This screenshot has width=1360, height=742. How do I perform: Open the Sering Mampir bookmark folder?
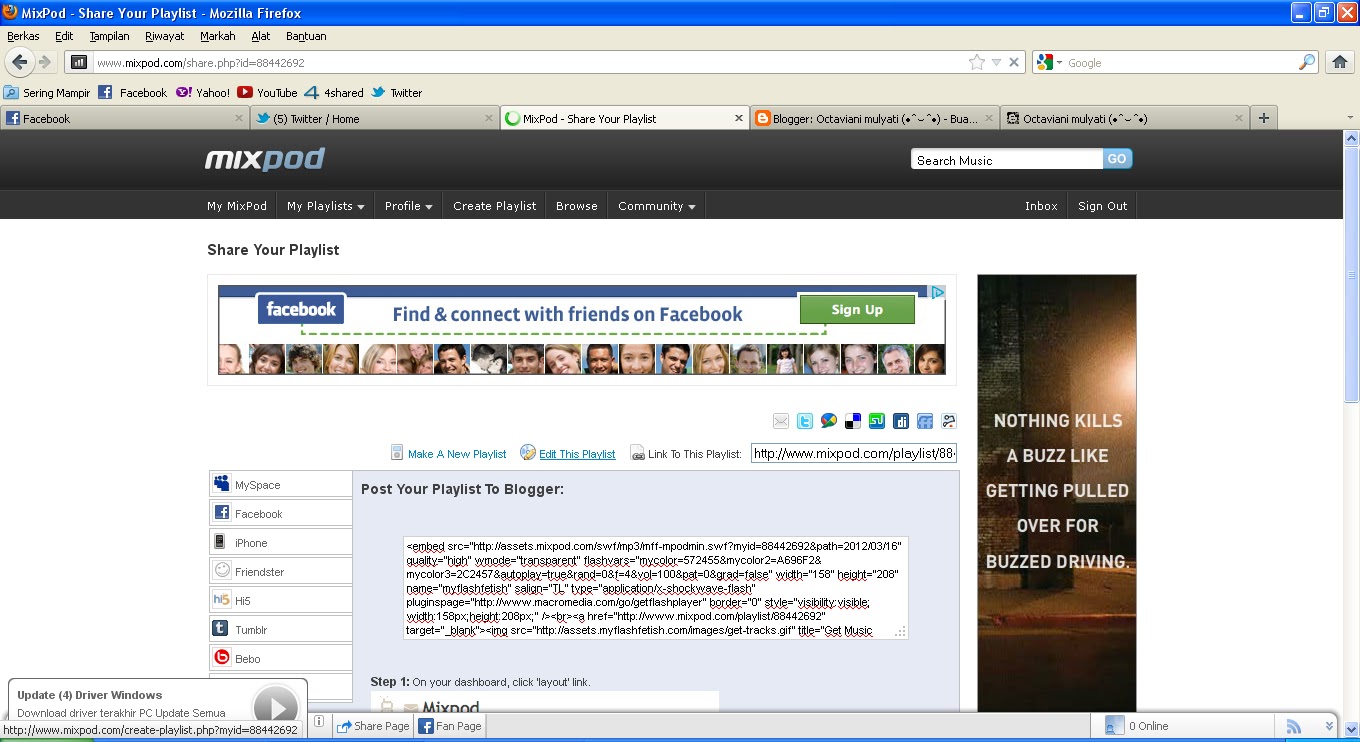(47, 92)
